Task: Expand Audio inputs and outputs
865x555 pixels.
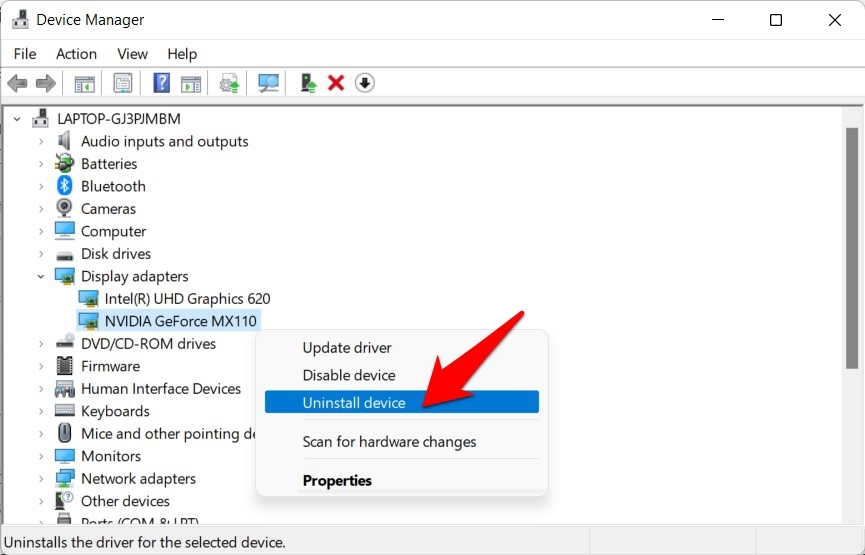Action: click(x=41, y=141)
